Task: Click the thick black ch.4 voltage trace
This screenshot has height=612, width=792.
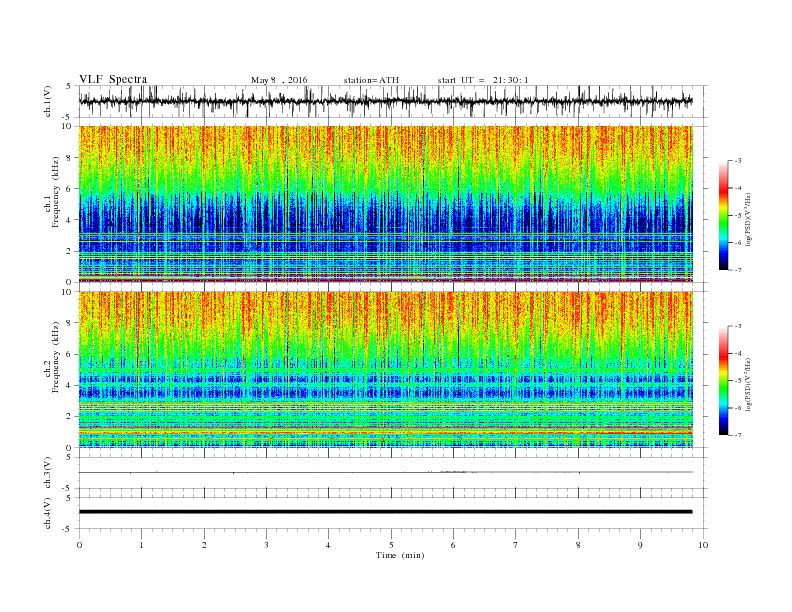Action: [385, 512]
